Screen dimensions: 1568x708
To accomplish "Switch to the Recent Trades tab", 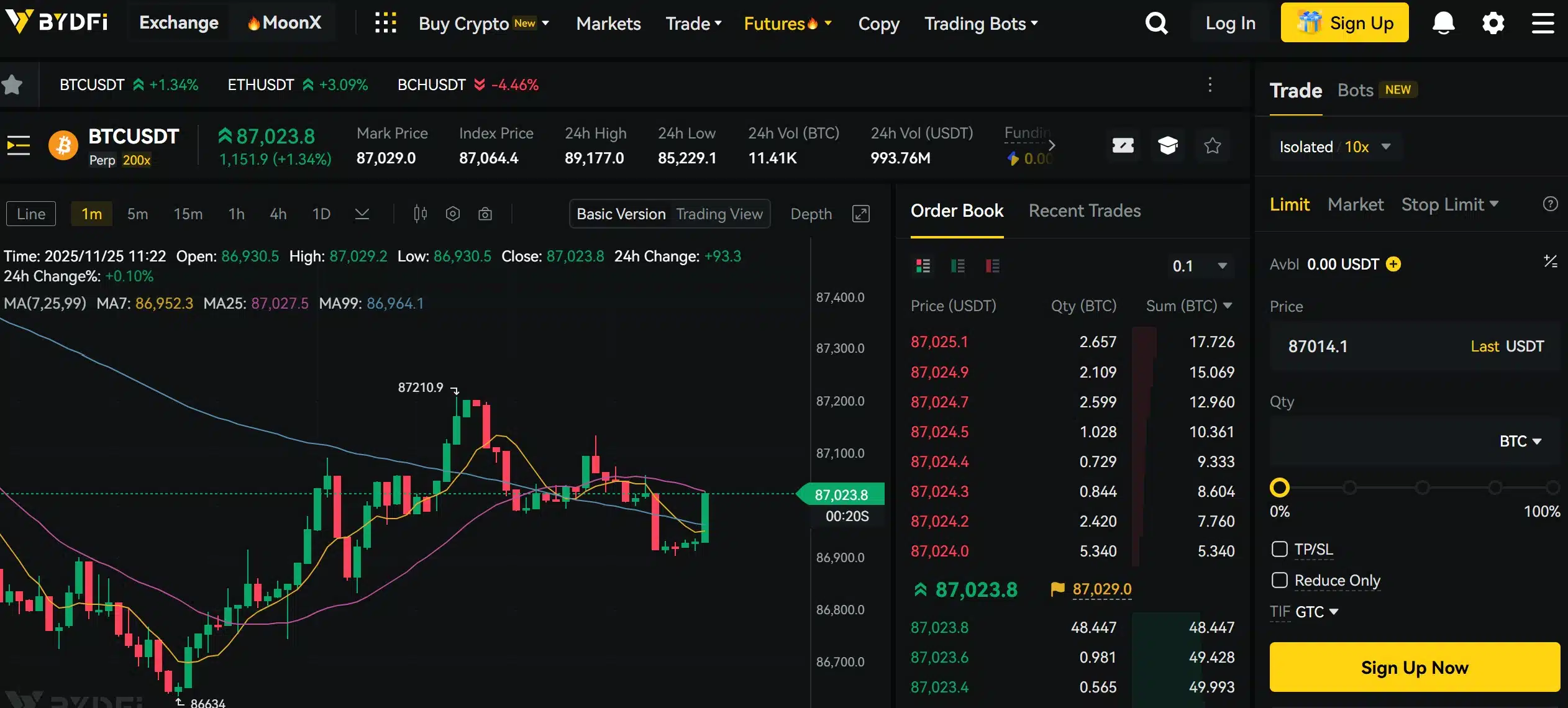I will 1084,211.
